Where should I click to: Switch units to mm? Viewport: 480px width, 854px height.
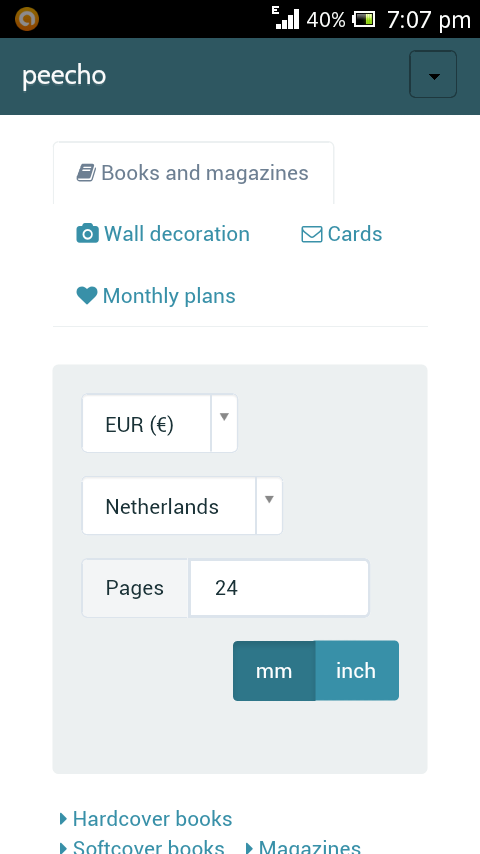(274, 670)
